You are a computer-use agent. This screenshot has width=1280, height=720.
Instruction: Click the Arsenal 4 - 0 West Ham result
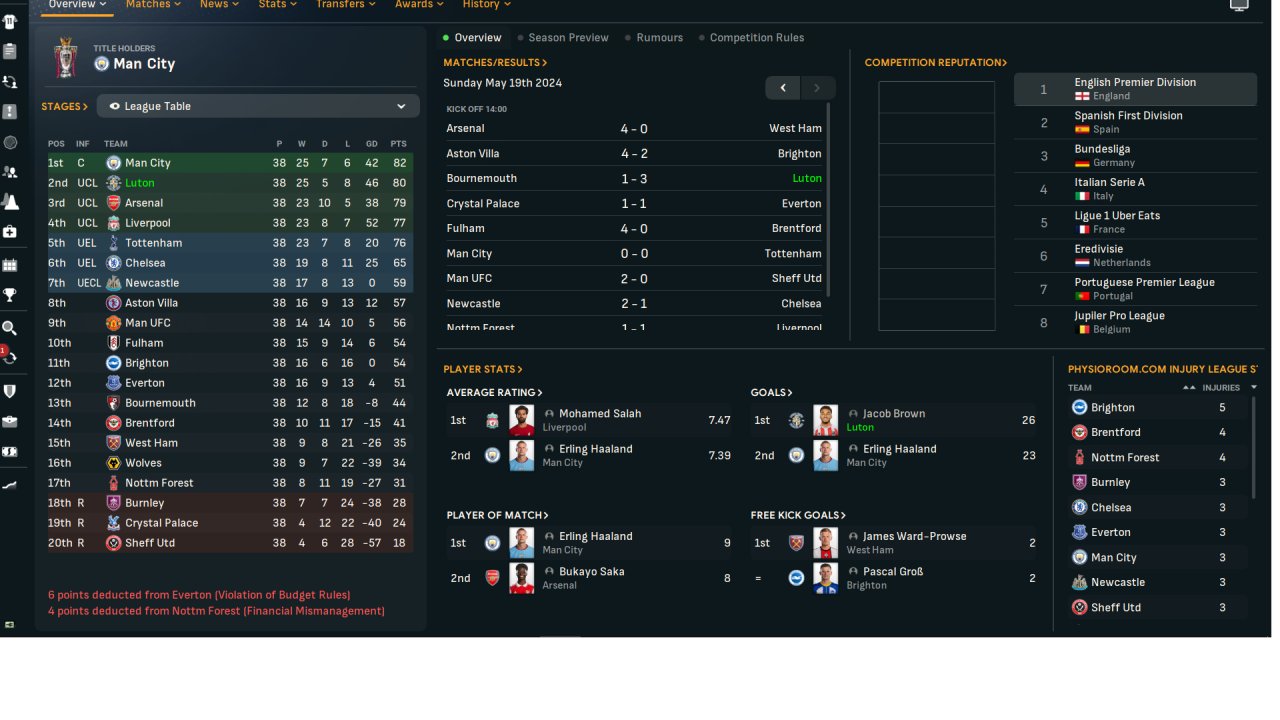pos(634,128)
